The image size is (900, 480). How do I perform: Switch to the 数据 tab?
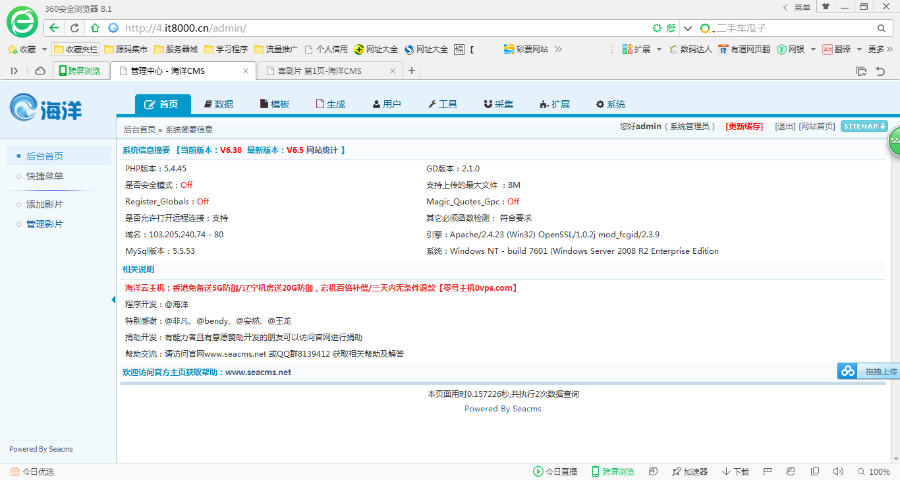point(219,104)
